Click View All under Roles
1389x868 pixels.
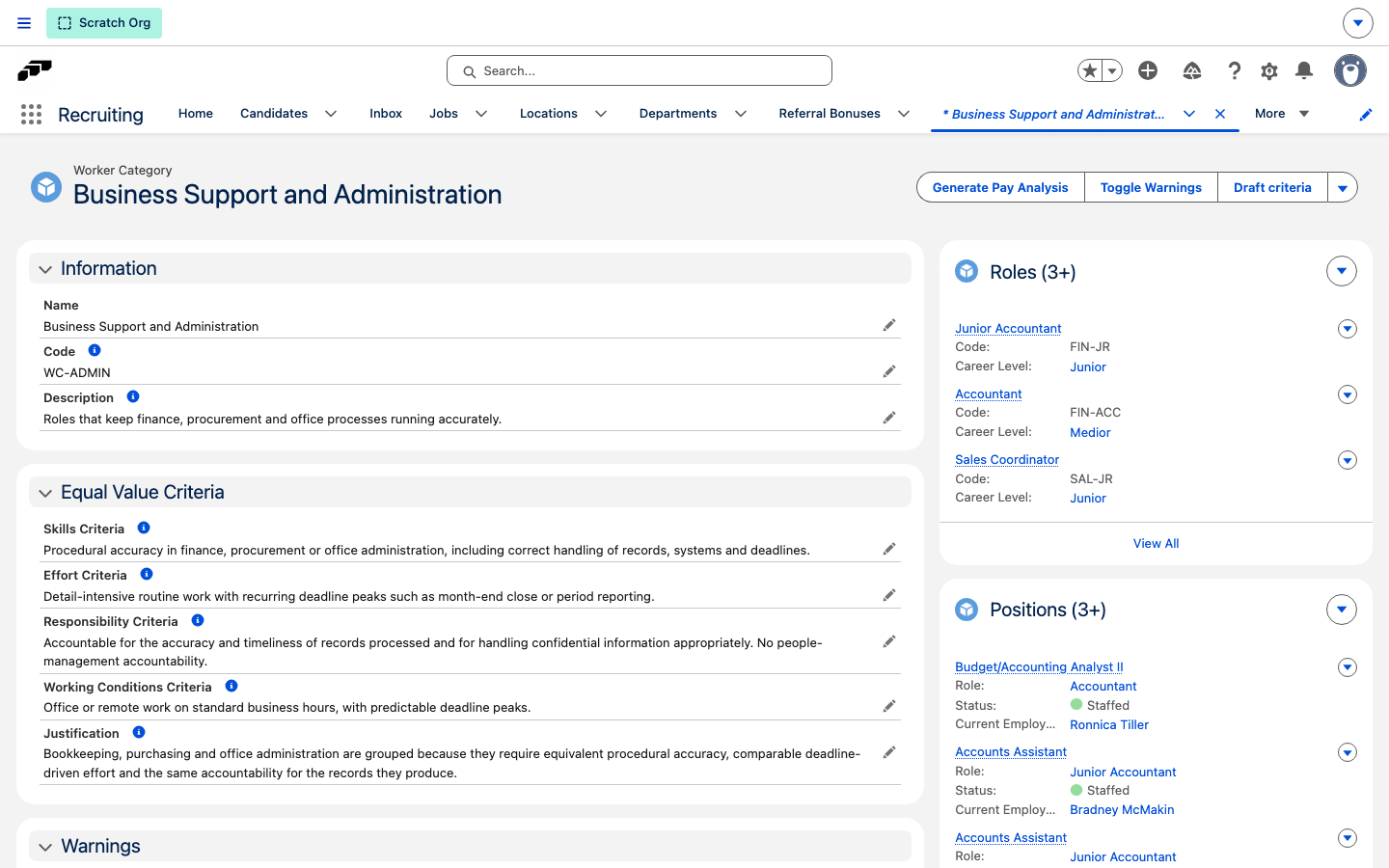pyautogui.click(x=1156, y=544)
